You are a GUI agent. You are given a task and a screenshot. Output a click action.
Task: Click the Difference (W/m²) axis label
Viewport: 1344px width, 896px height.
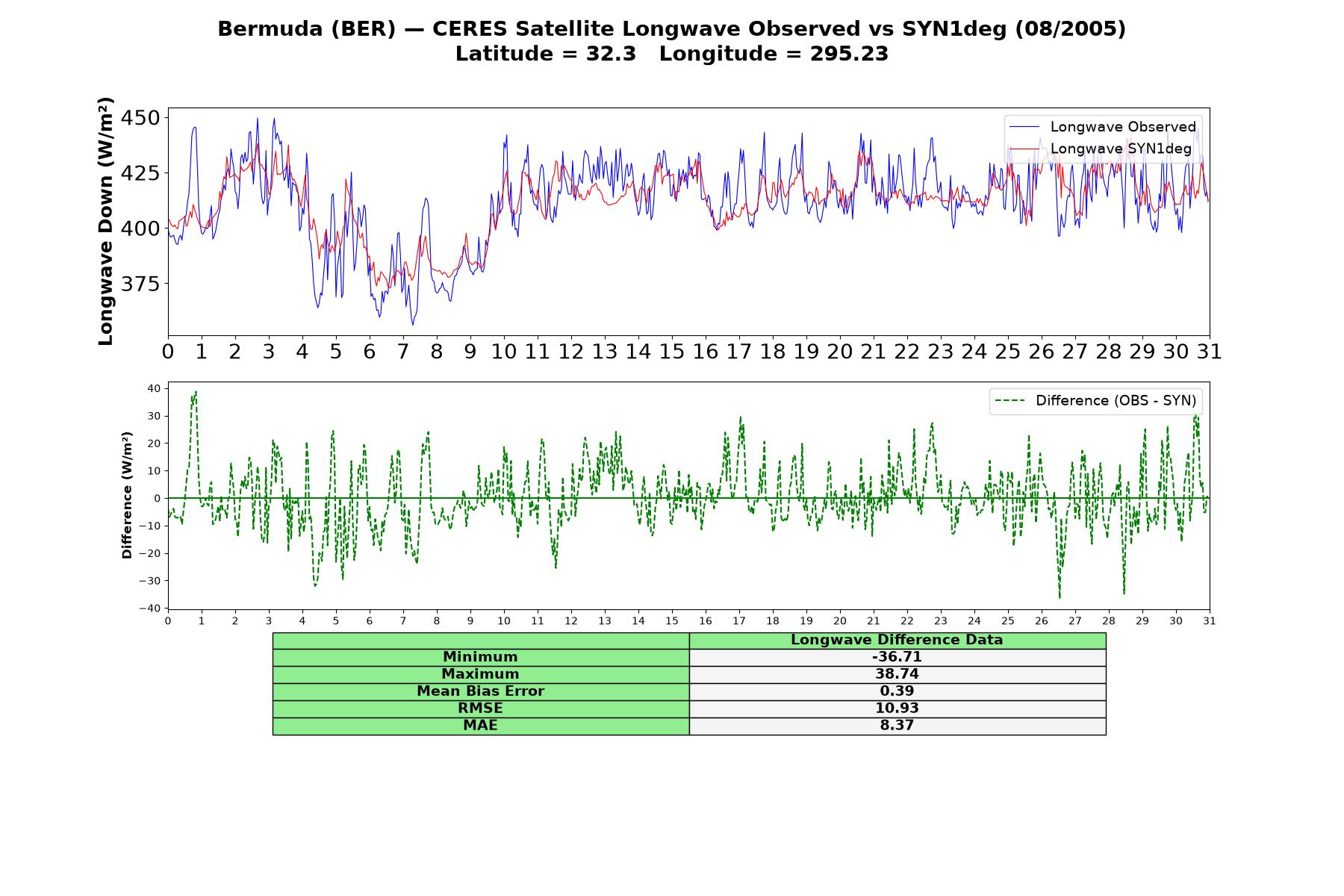pos(127,495)
